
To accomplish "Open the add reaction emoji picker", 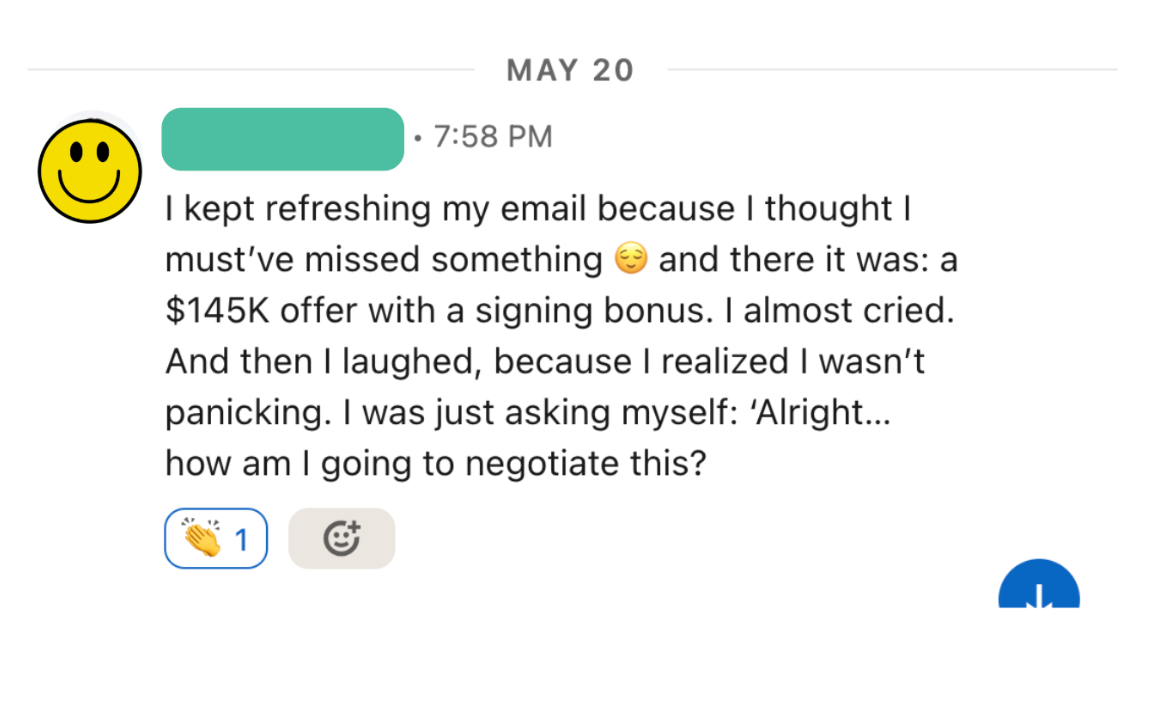I will point(341,539).
